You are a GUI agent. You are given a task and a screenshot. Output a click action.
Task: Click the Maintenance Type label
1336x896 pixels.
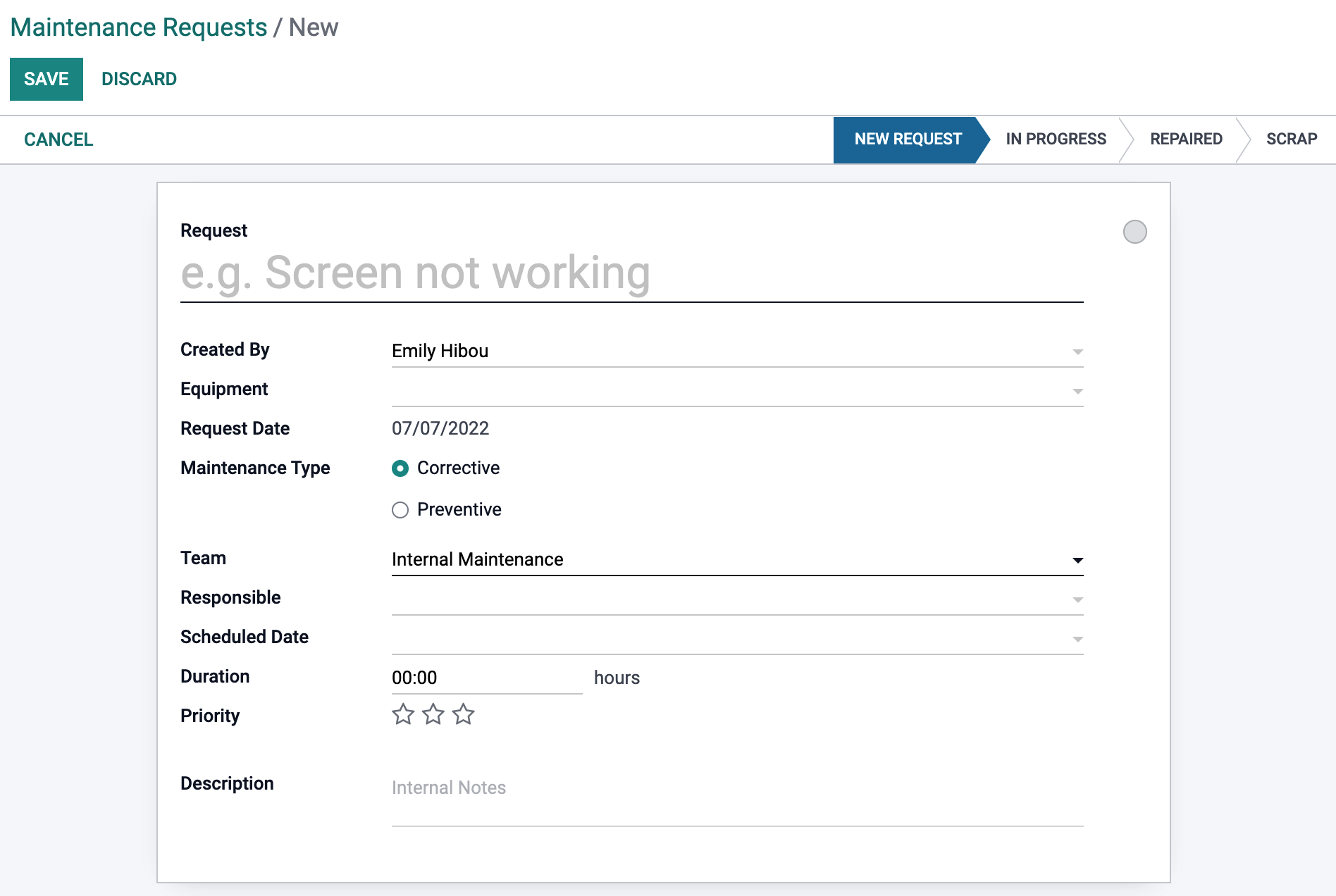click(255, 468)
